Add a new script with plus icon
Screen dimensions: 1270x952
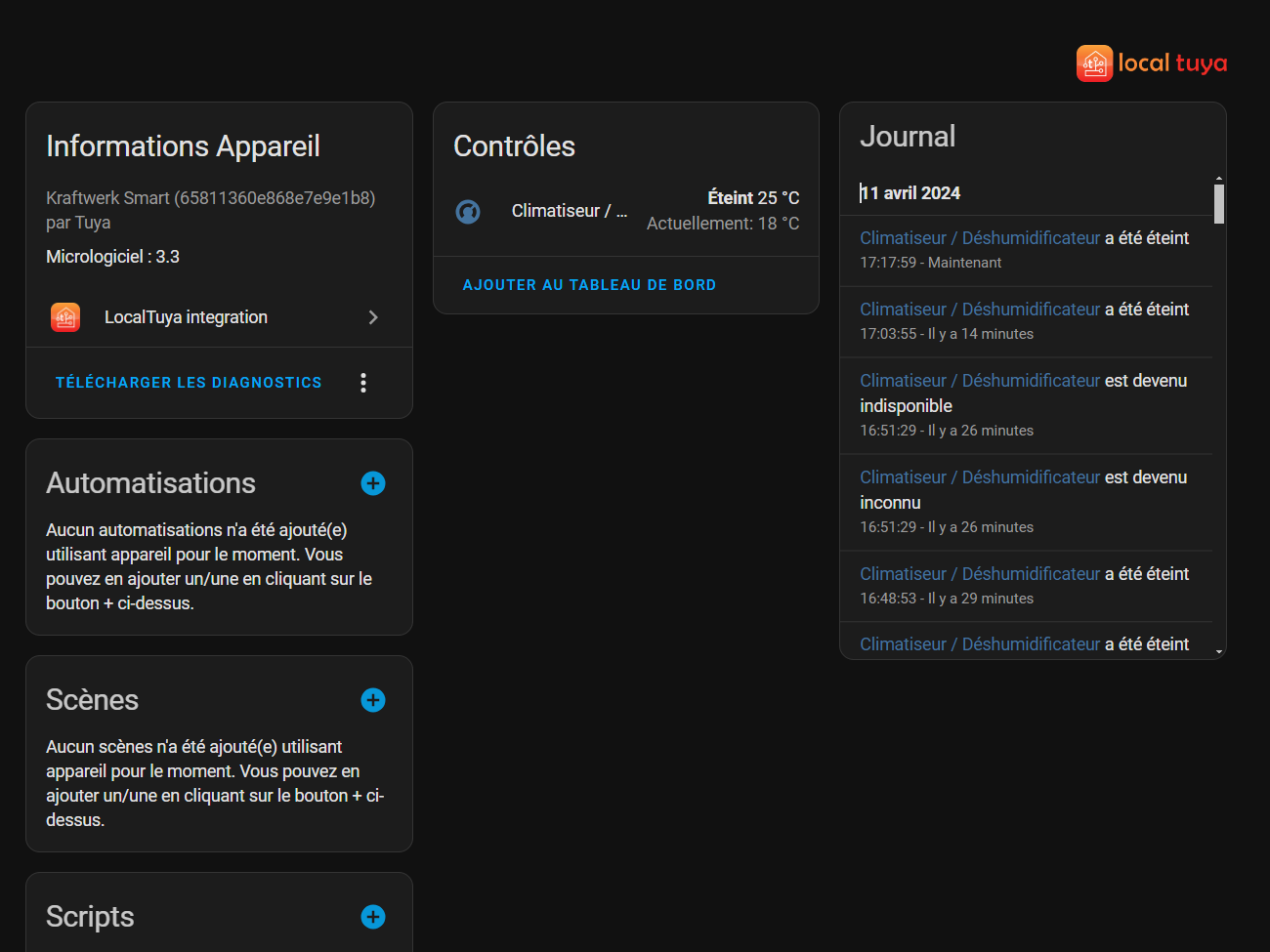click(x=373, y=917)
